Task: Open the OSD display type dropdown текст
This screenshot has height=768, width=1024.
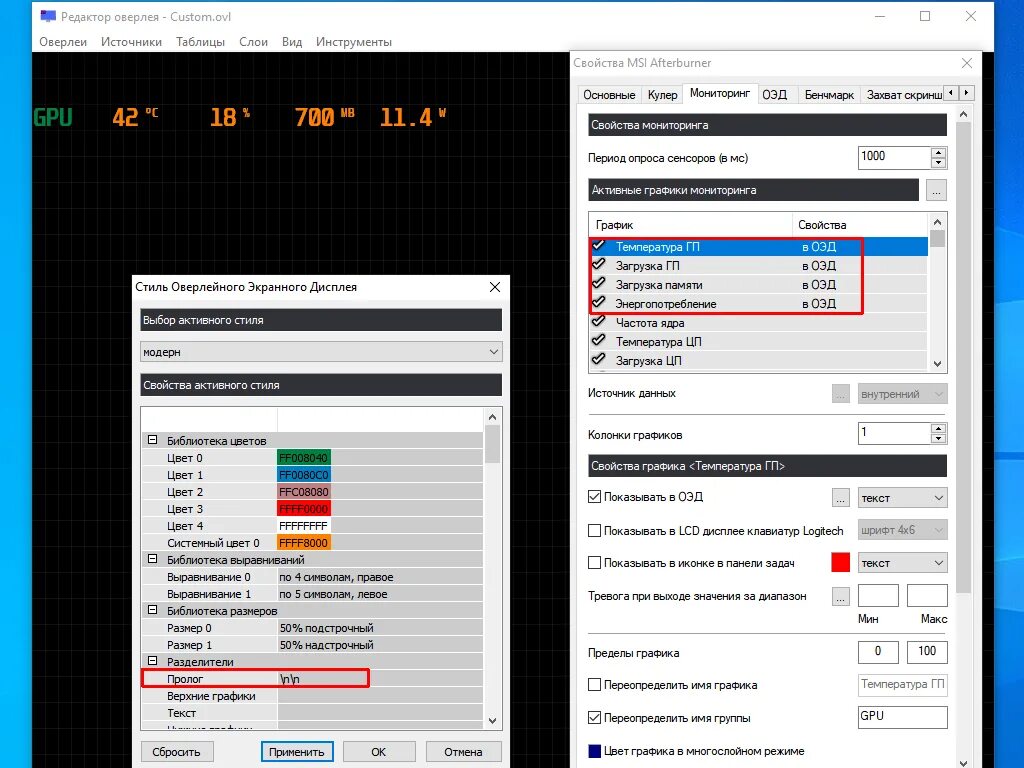Action: [902, 498]
